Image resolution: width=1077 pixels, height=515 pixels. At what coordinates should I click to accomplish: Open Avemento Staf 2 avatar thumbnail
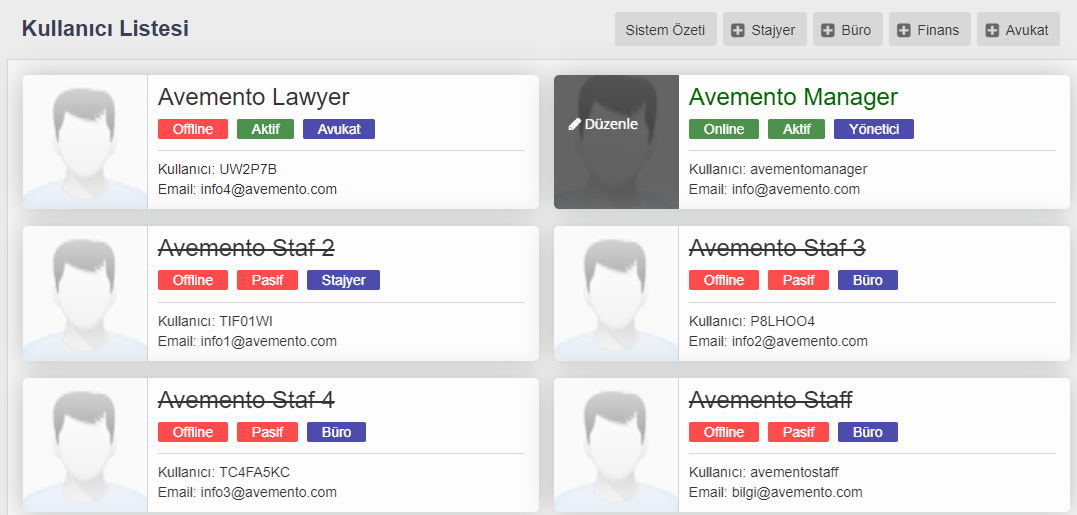[85, 294]
